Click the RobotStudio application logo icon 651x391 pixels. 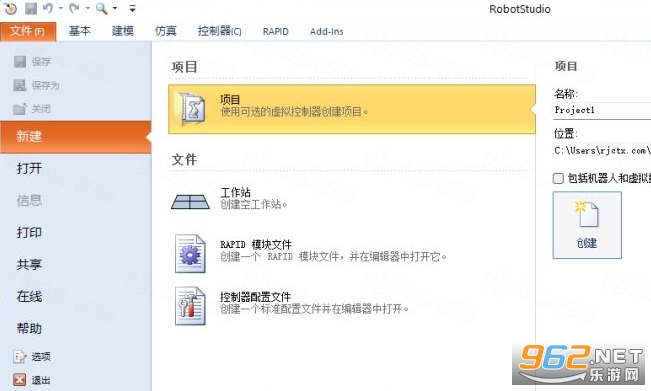pyautogui.click(x=10, y=8)
